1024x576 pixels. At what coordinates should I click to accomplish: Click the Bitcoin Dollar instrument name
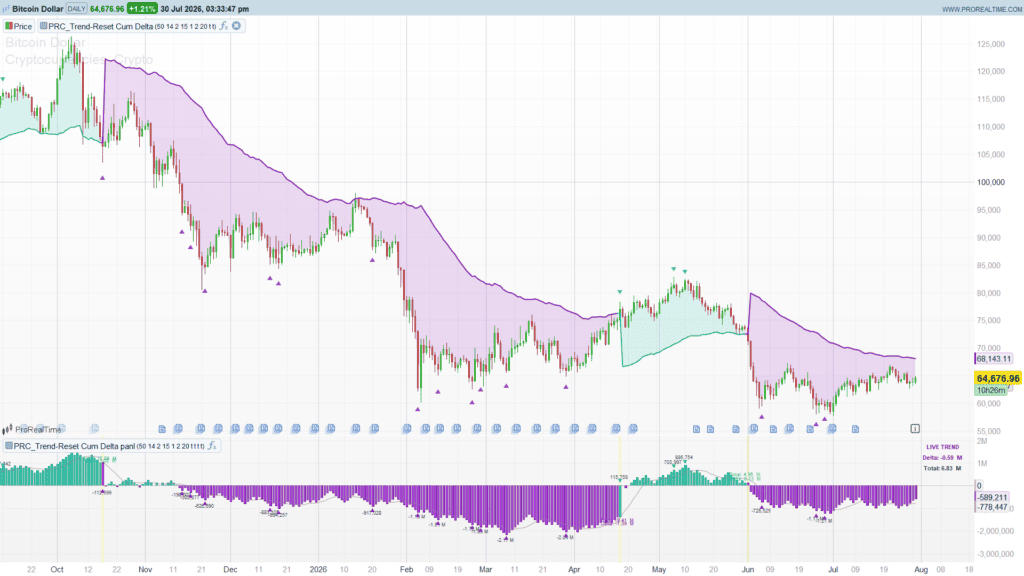click(38, 9)
